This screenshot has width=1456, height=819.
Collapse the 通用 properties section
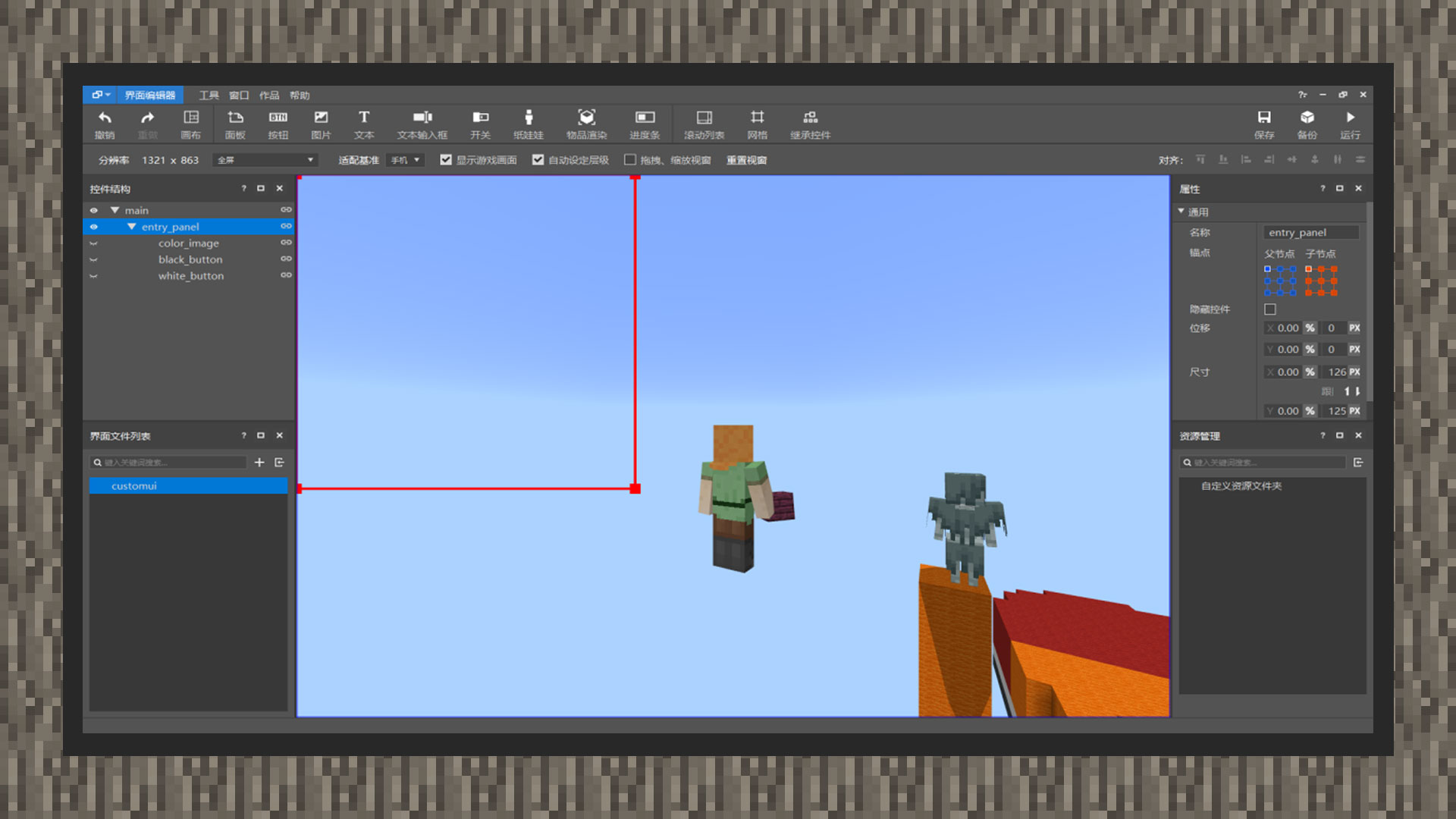click(x=1181, y=212)
